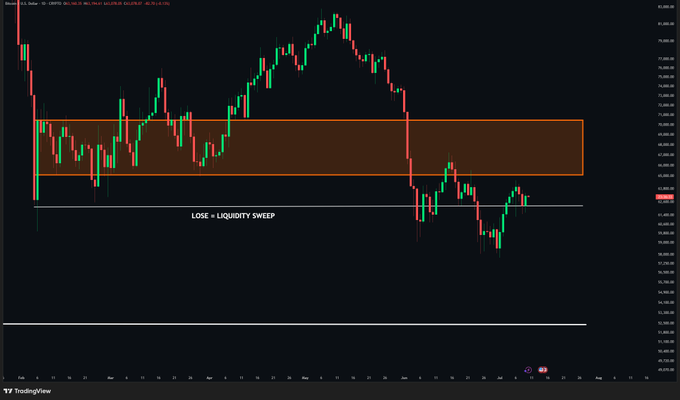Select the orange shaded rectangle drawing
This screenshot has height=400, width=680.
pyautogui.click(x=309, y=148)
